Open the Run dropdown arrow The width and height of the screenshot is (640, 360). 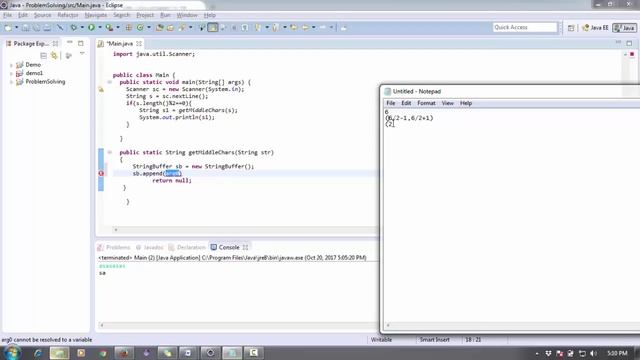coord(100,28)
